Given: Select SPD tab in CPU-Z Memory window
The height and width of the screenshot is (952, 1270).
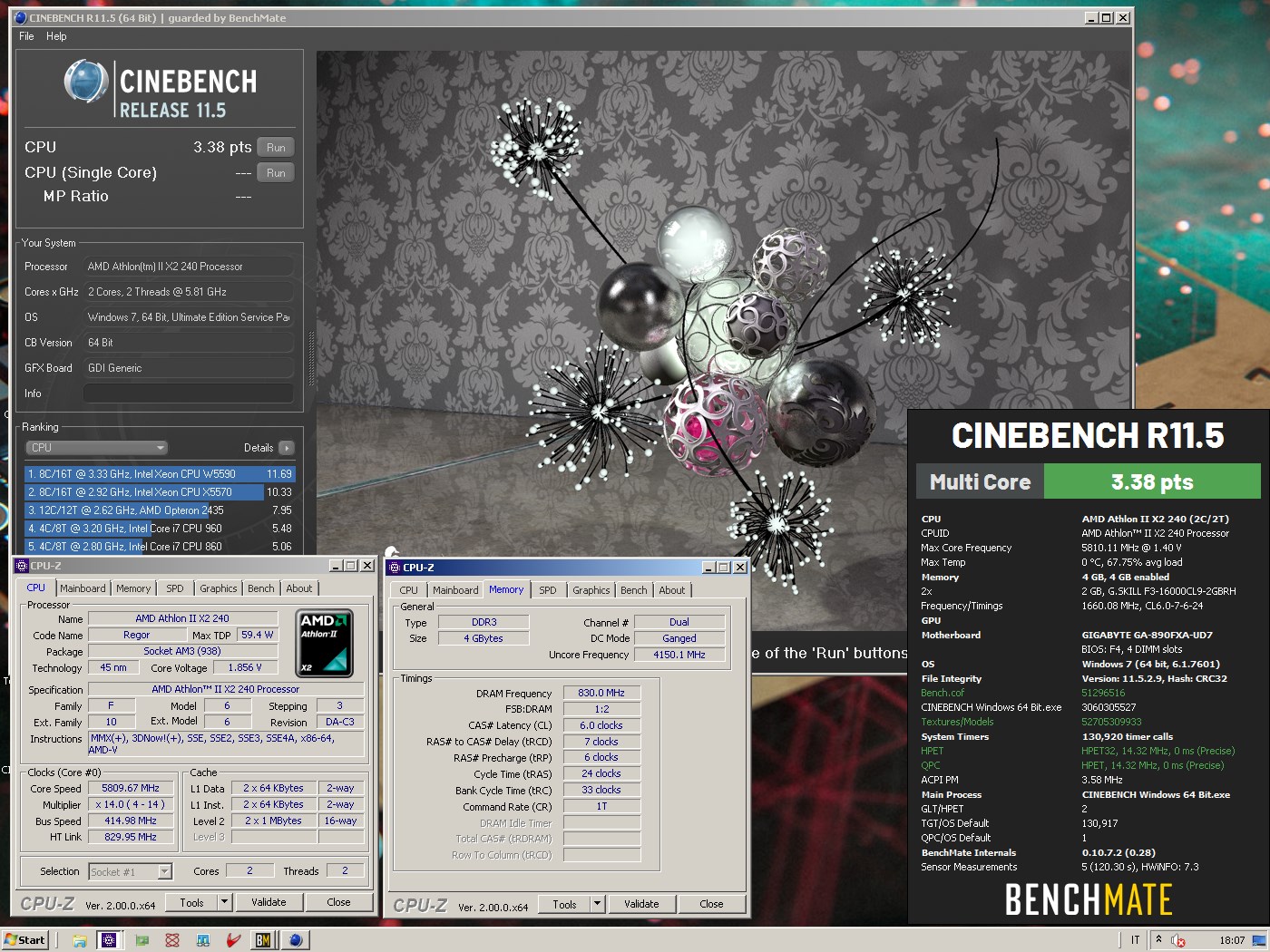Looking at the screenshot, I should coord(548,590).
